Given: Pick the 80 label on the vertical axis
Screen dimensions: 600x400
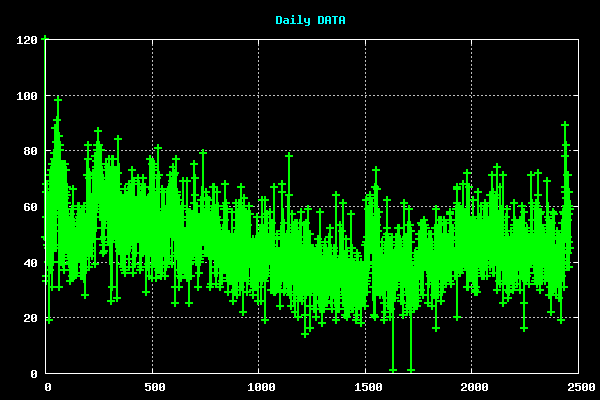Looking at the screenshot, I should 30,152.
